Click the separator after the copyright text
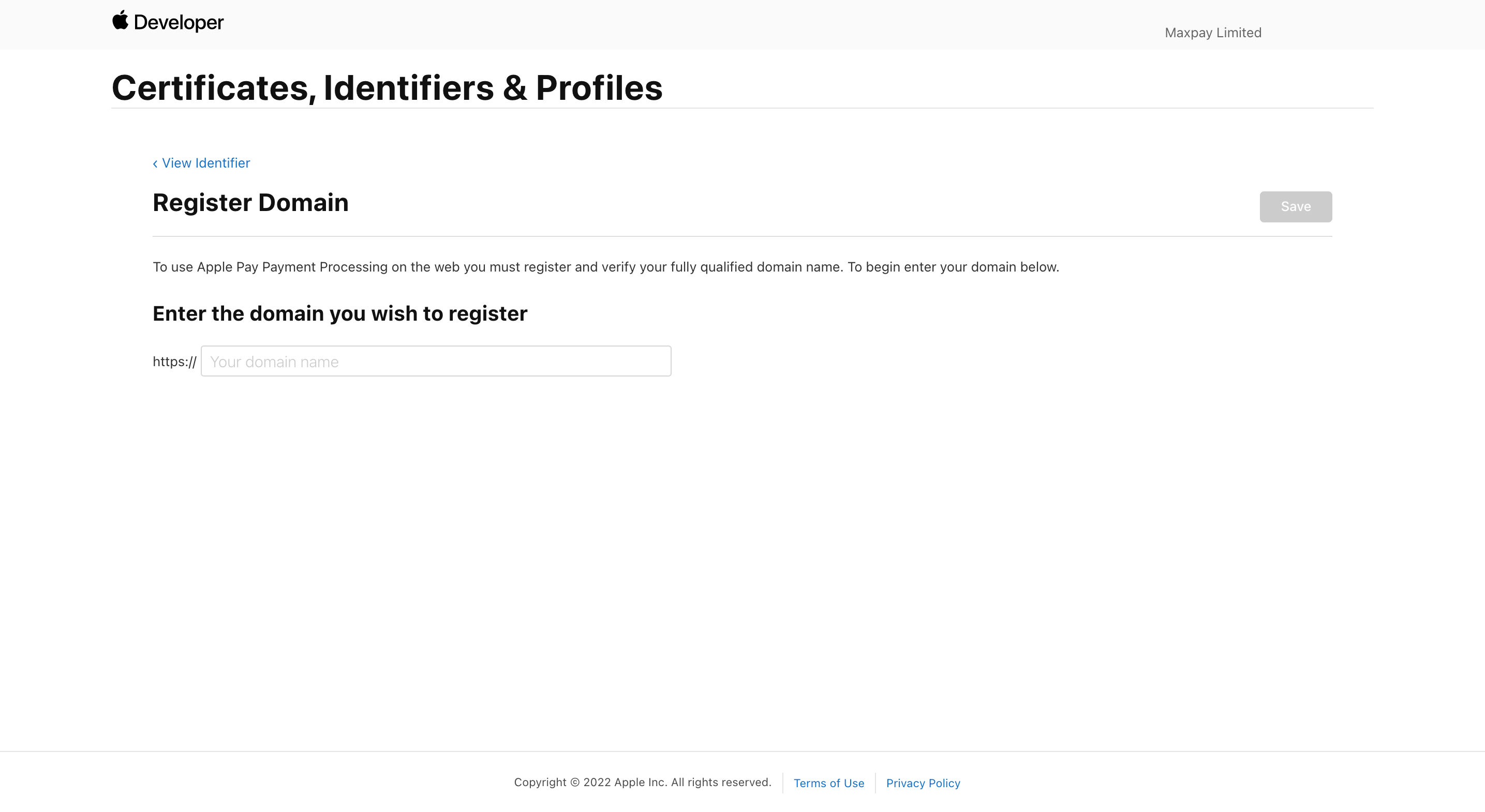 click(x=783, y=783)
